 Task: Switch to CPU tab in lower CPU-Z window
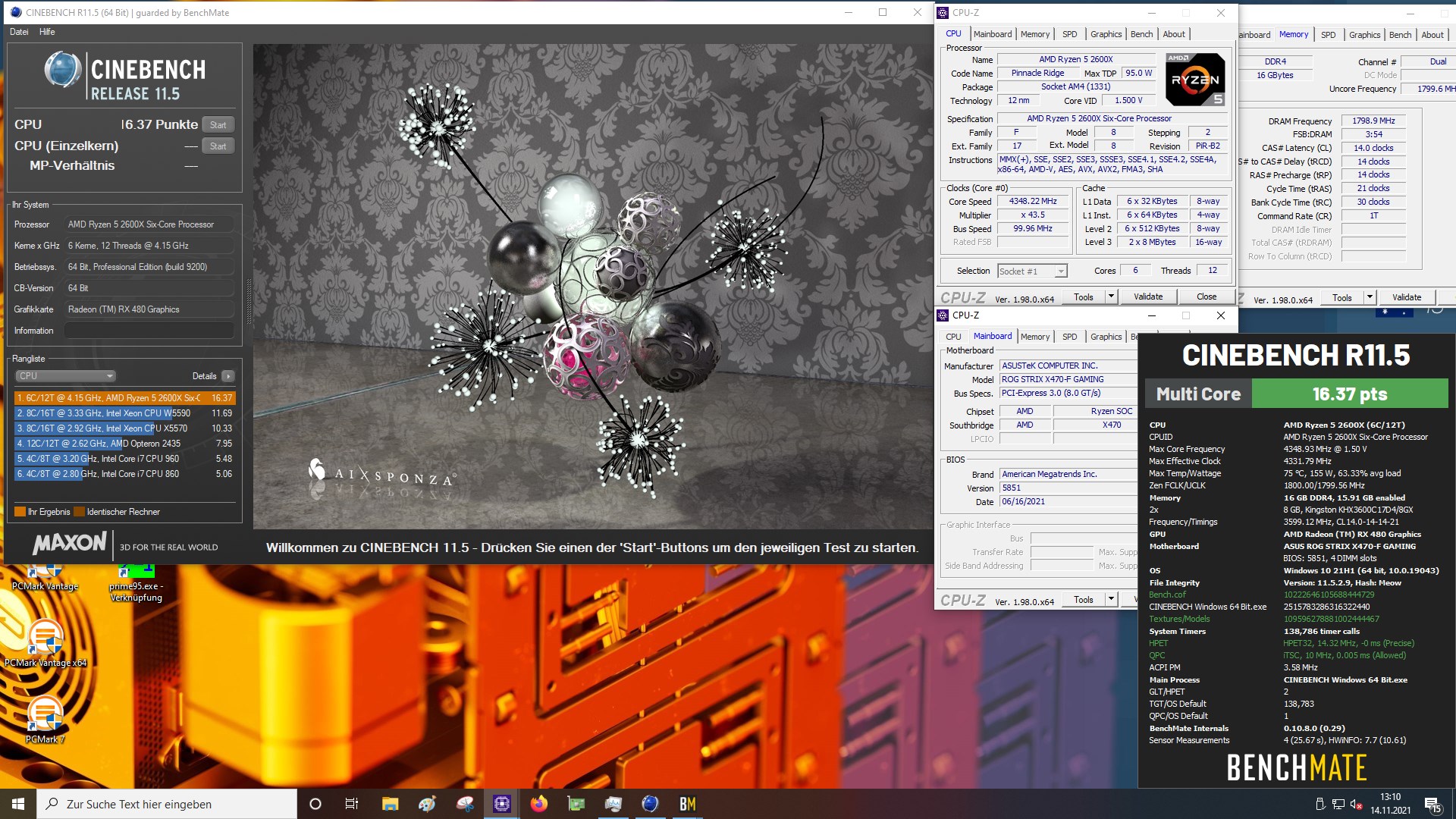(x=954, y=337)
